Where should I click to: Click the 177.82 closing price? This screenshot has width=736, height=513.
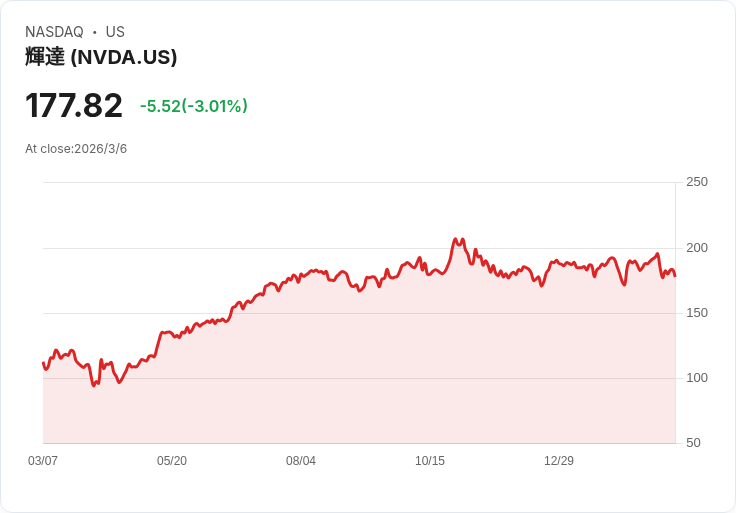pyautogui.click(x=74, y=106)
